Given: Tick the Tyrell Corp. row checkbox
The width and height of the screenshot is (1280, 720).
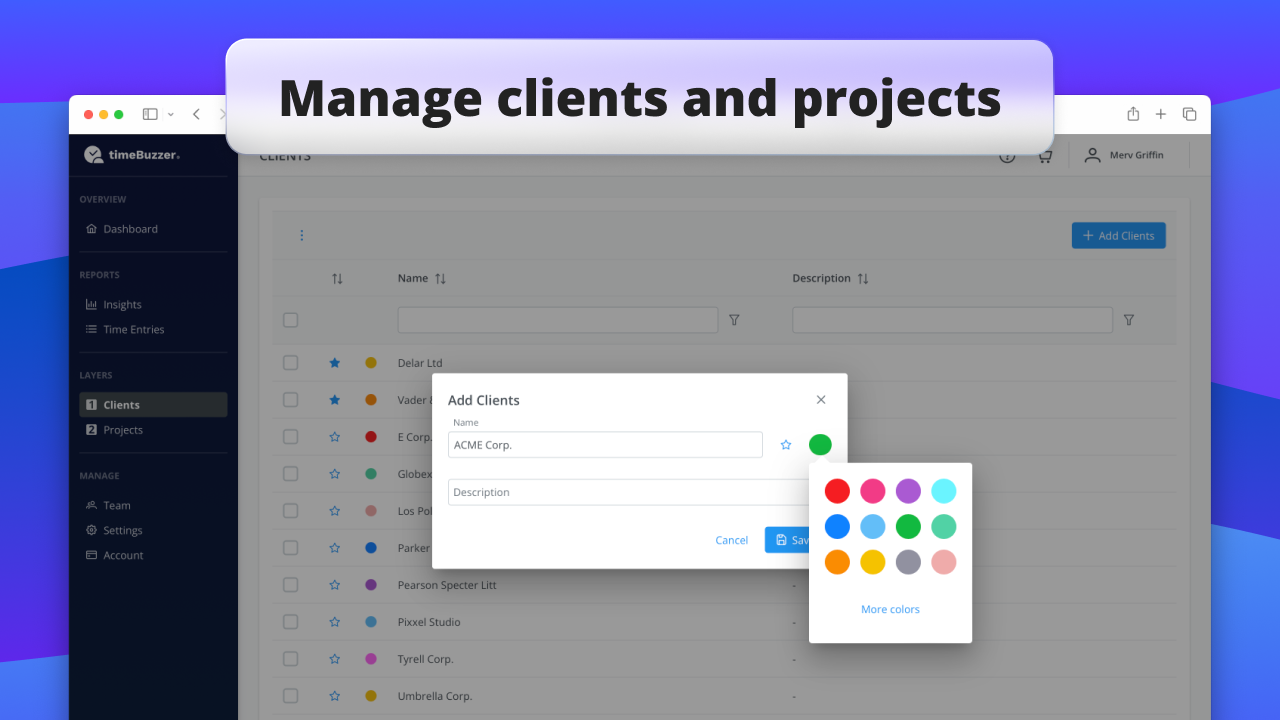Looking at the screenshot, I should tap(290, 659).
